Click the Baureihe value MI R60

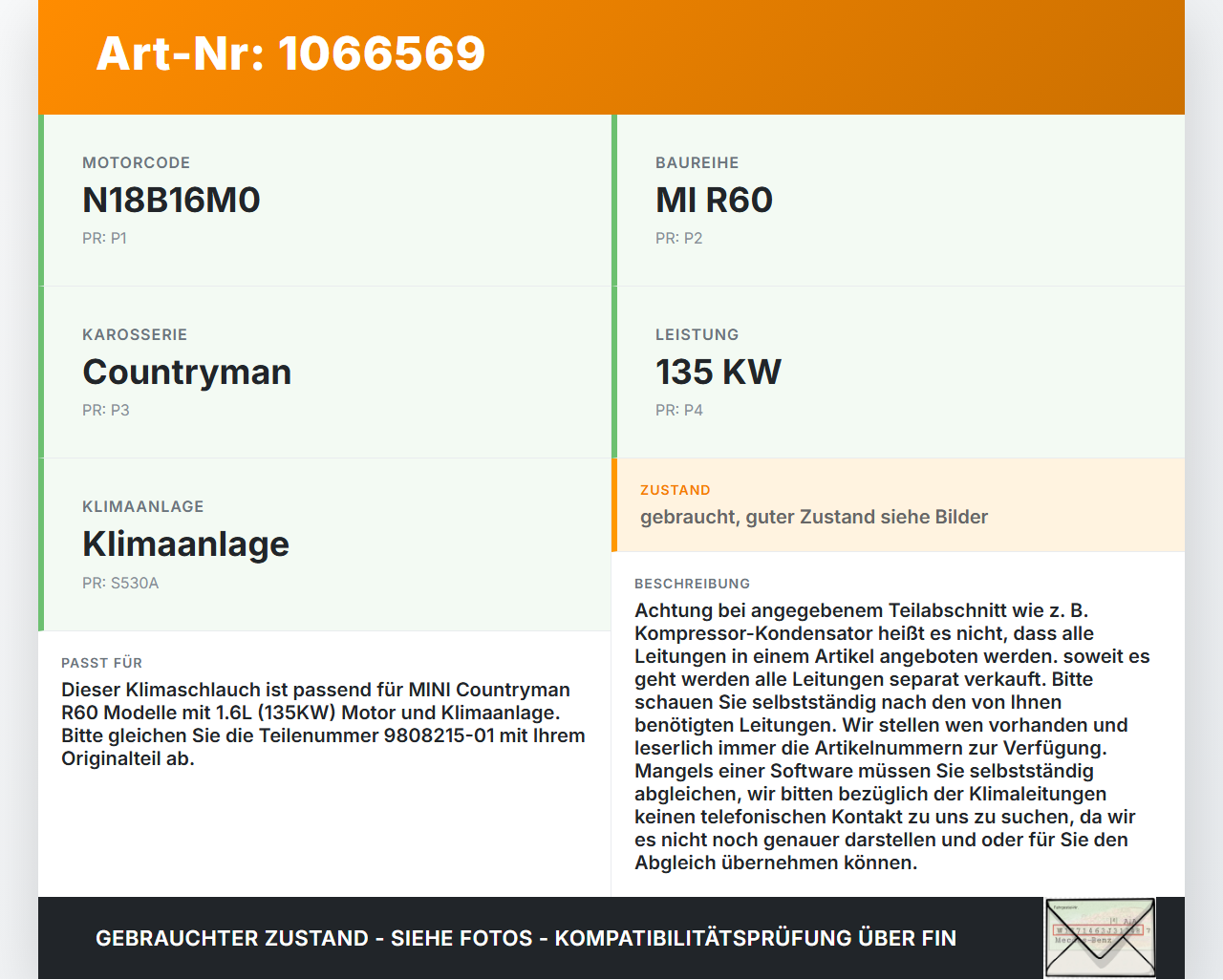click(x=714, y=200)
